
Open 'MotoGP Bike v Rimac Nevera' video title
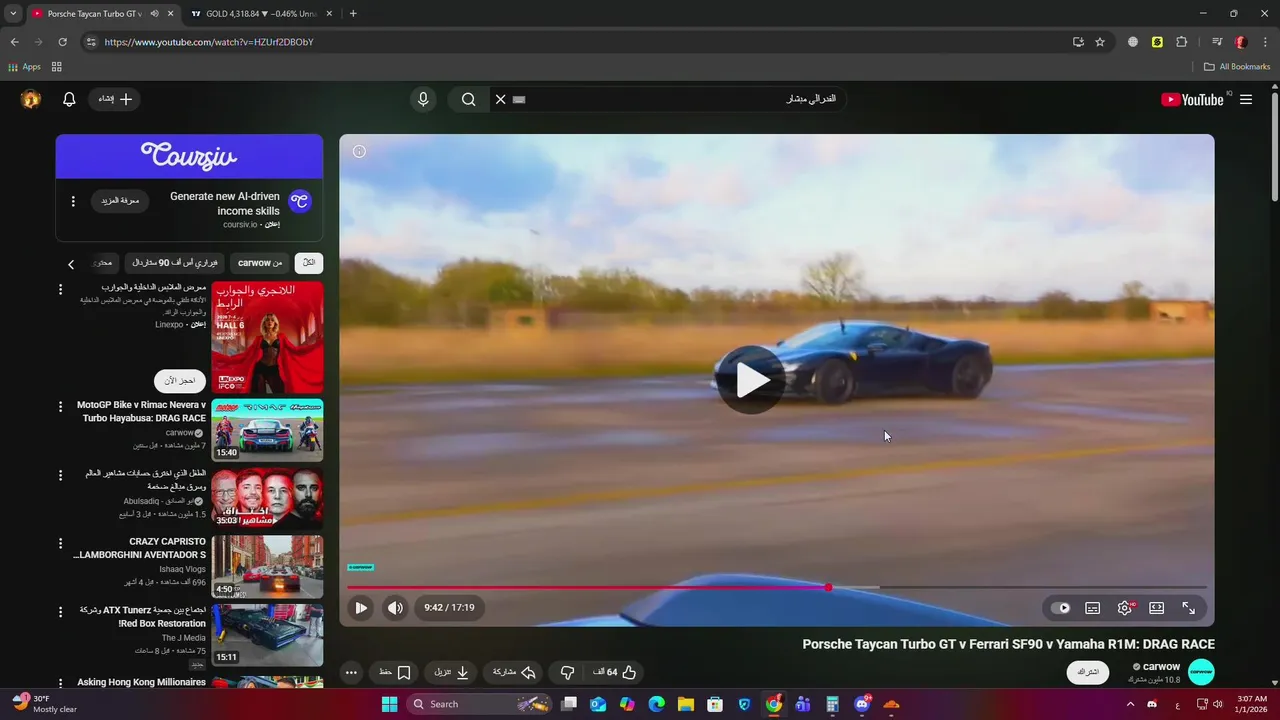[141, 411]
